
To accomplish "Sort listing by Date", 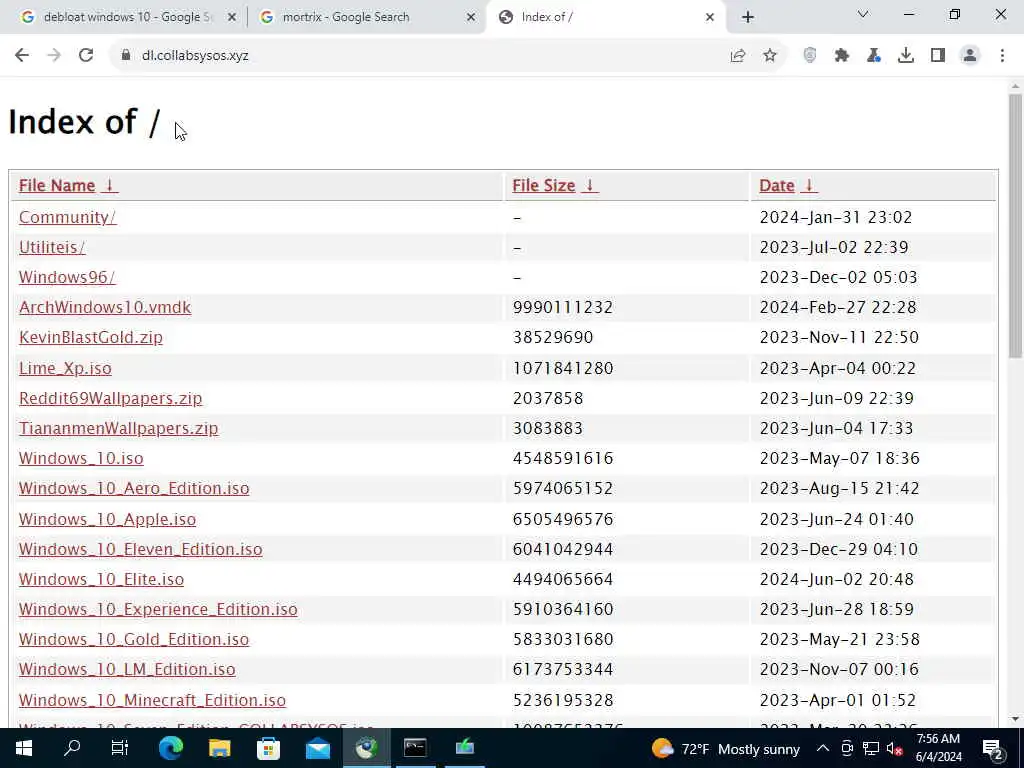I will 776,185.
